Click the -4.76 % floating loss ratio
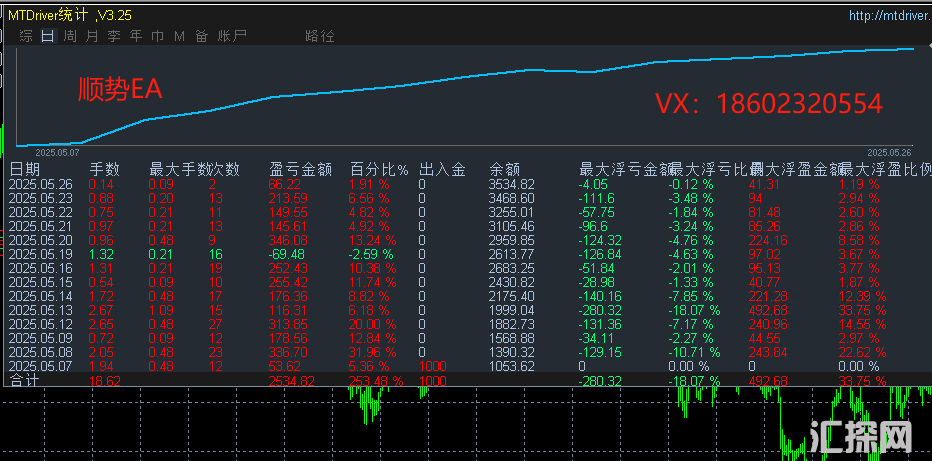The width and height of the screenshot is (932, 461). (x=690, y=240)
